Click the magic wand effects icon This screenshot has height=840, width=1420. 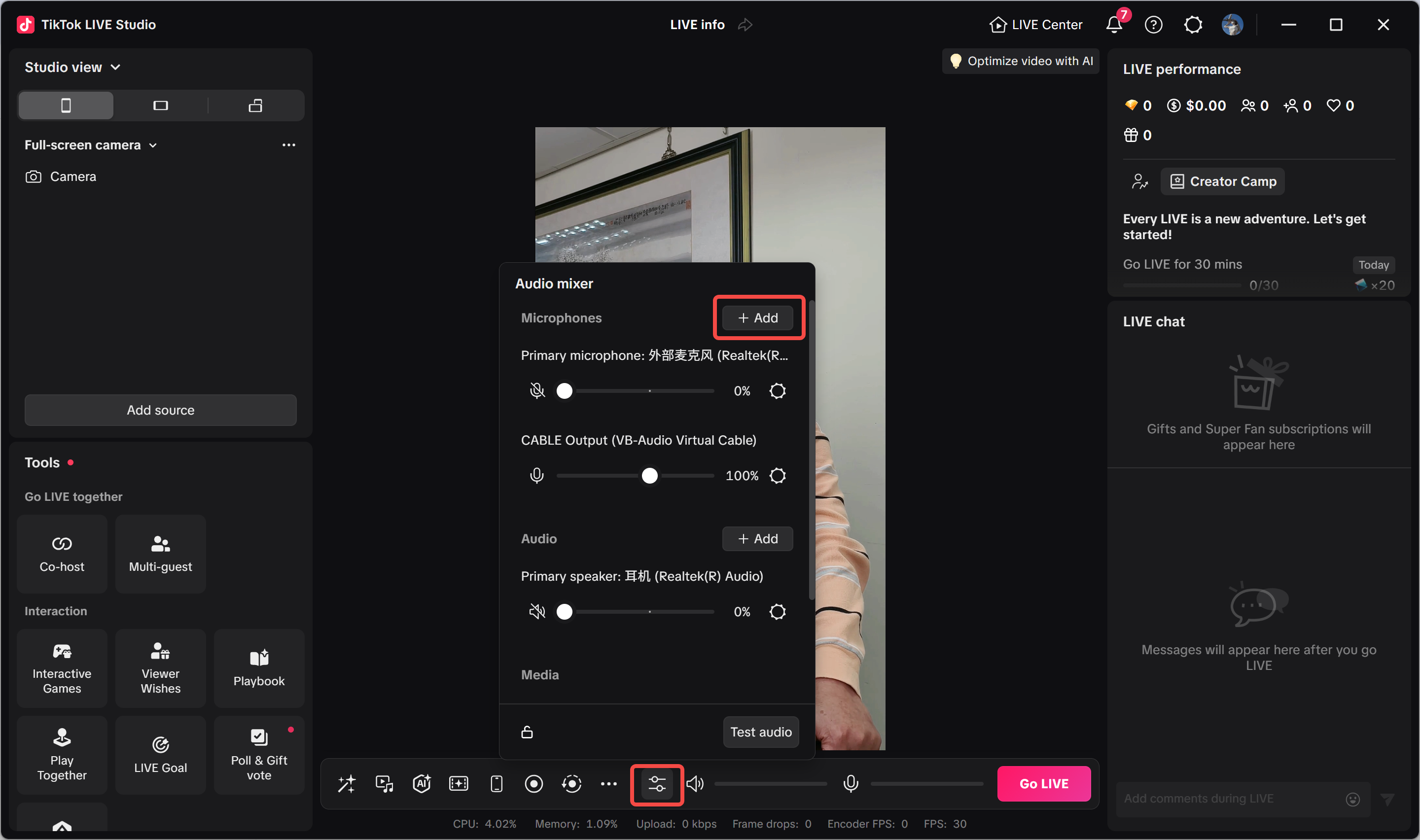346,784
